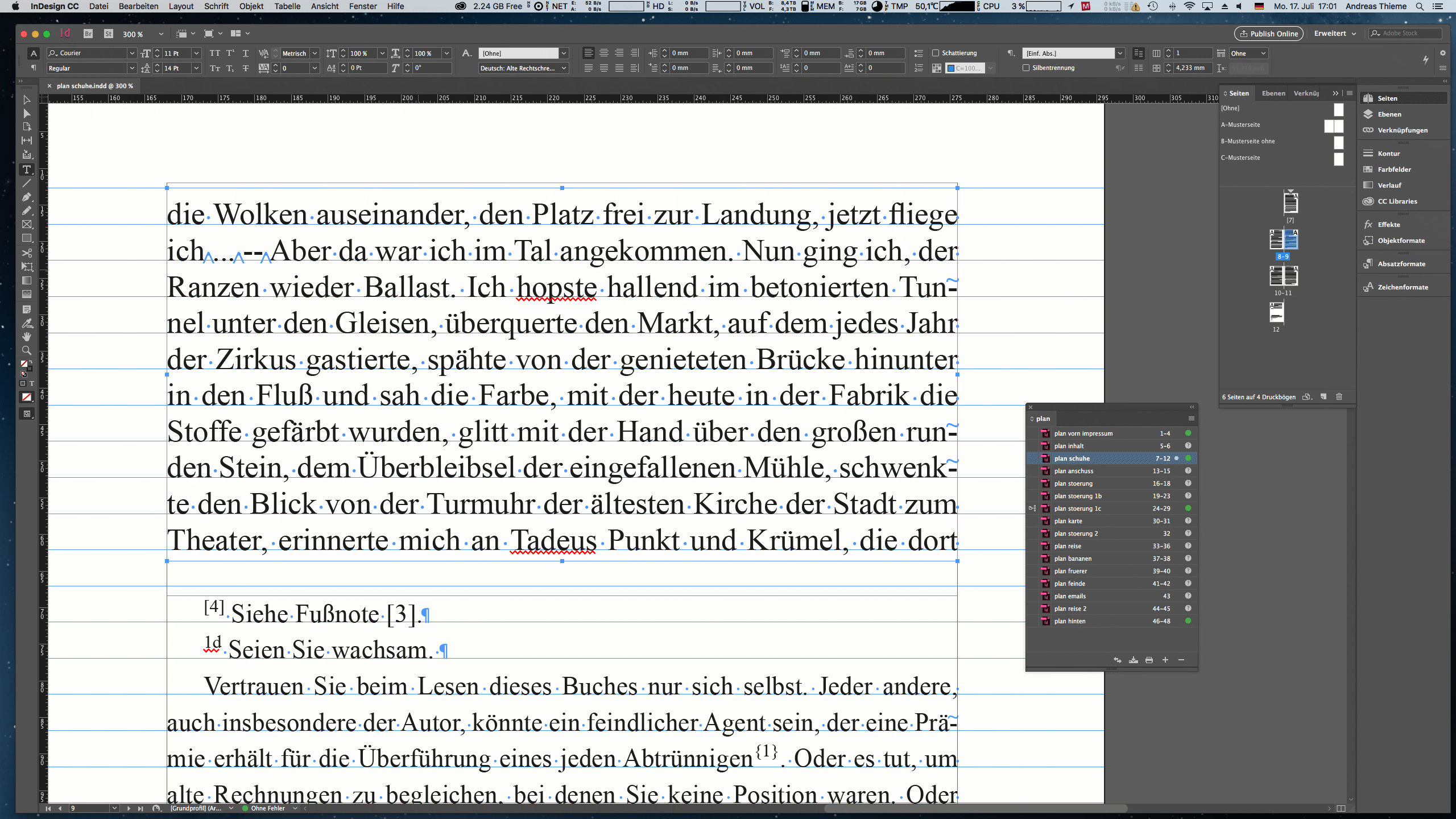Switch to paragraph formatting controls
Viewport: 1456px width, 819px height.
(34, 68)
